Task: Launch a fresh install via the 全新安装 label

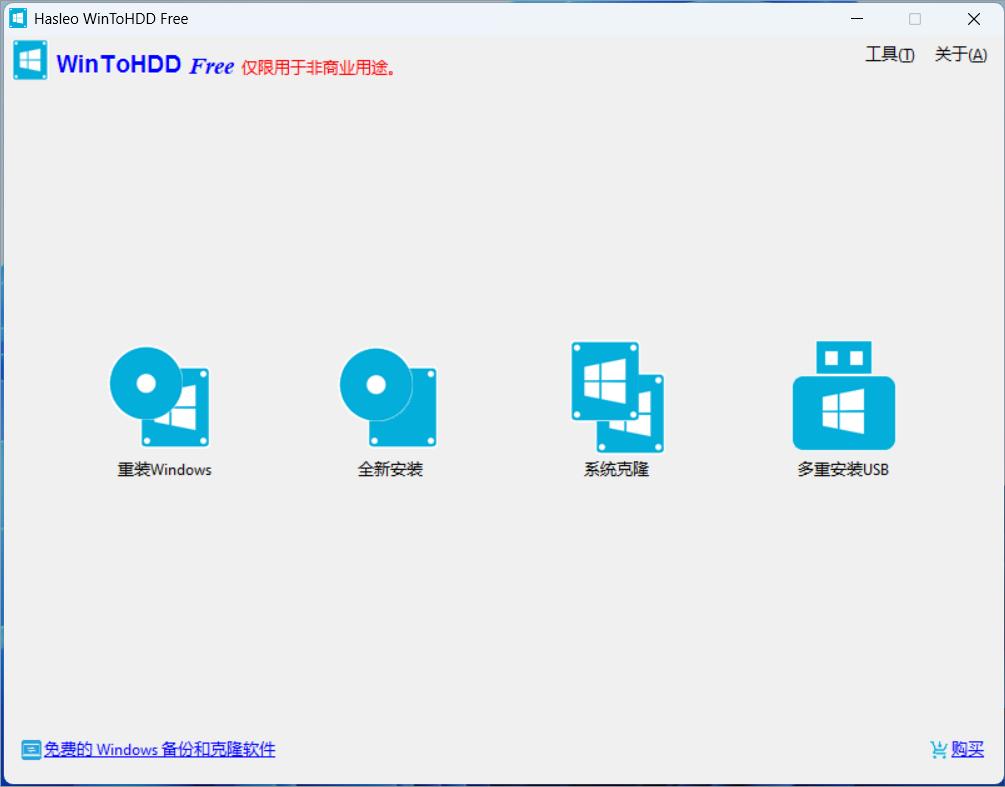Action: point(388,470)
